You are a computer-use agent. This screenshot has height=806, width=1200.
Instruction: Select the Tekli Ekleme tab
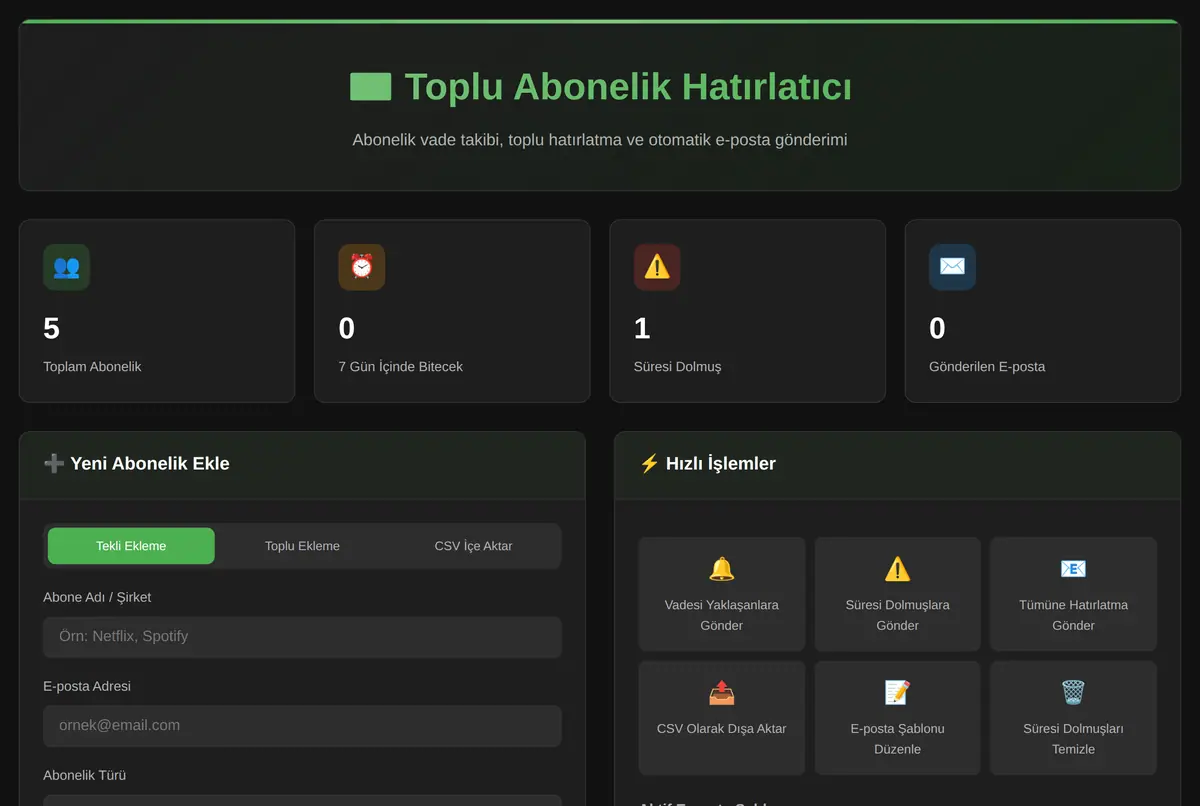(131, 546)
